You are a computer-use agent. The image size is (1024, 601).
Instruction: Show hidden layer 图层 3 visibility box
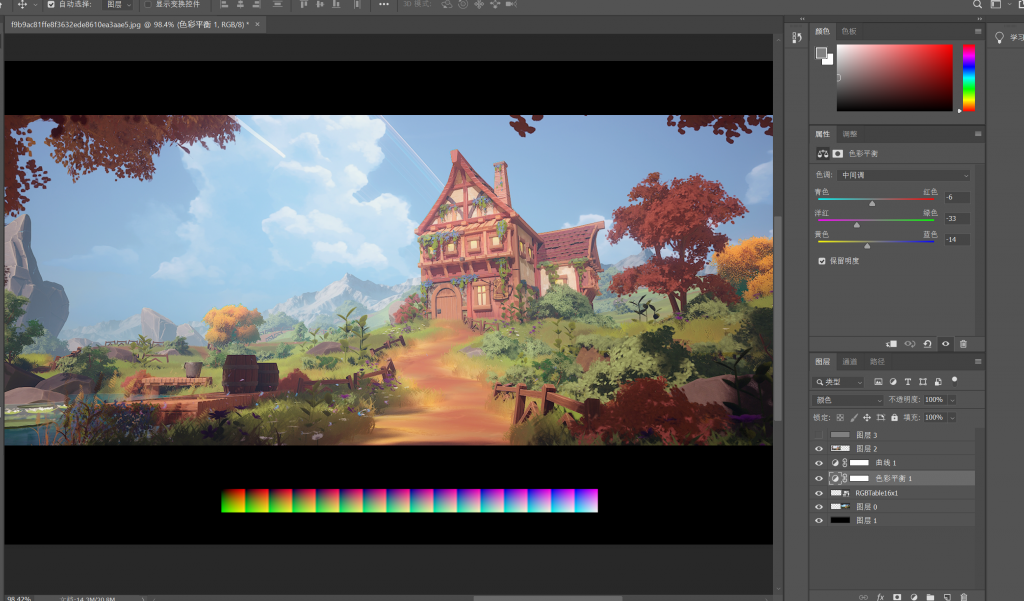819,435
